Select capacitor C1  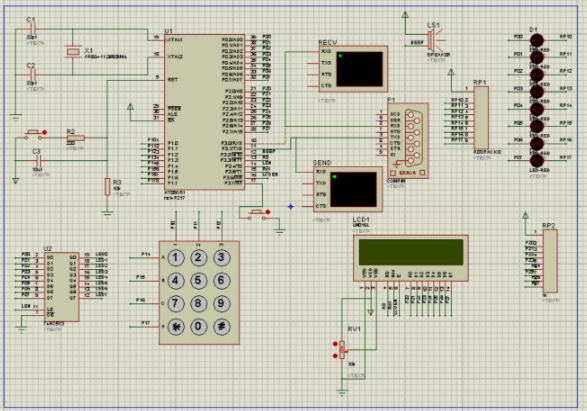tap(33, 29)
